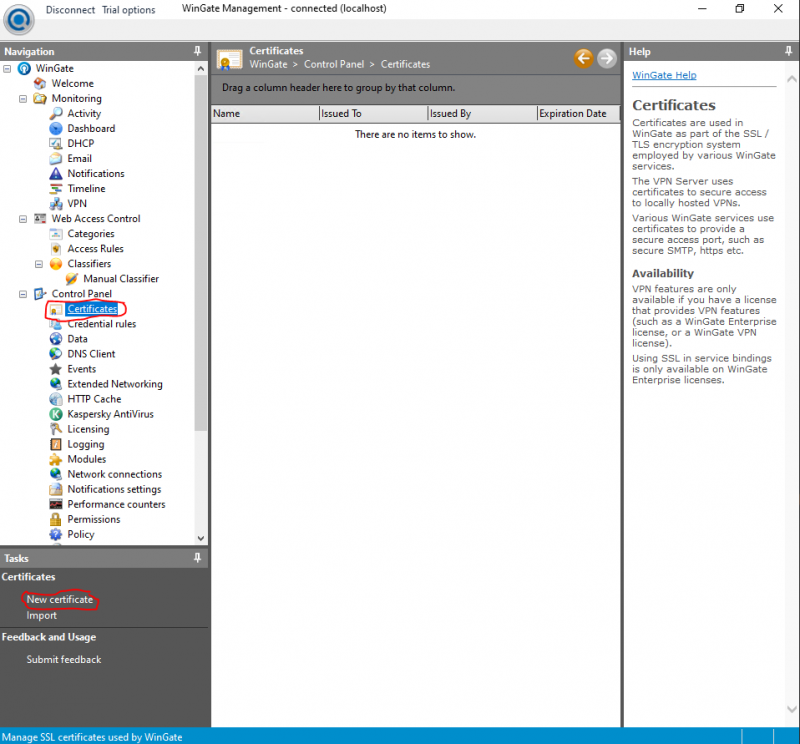Click the Licensing key icon
800x744 pixels.
(56, 429)
